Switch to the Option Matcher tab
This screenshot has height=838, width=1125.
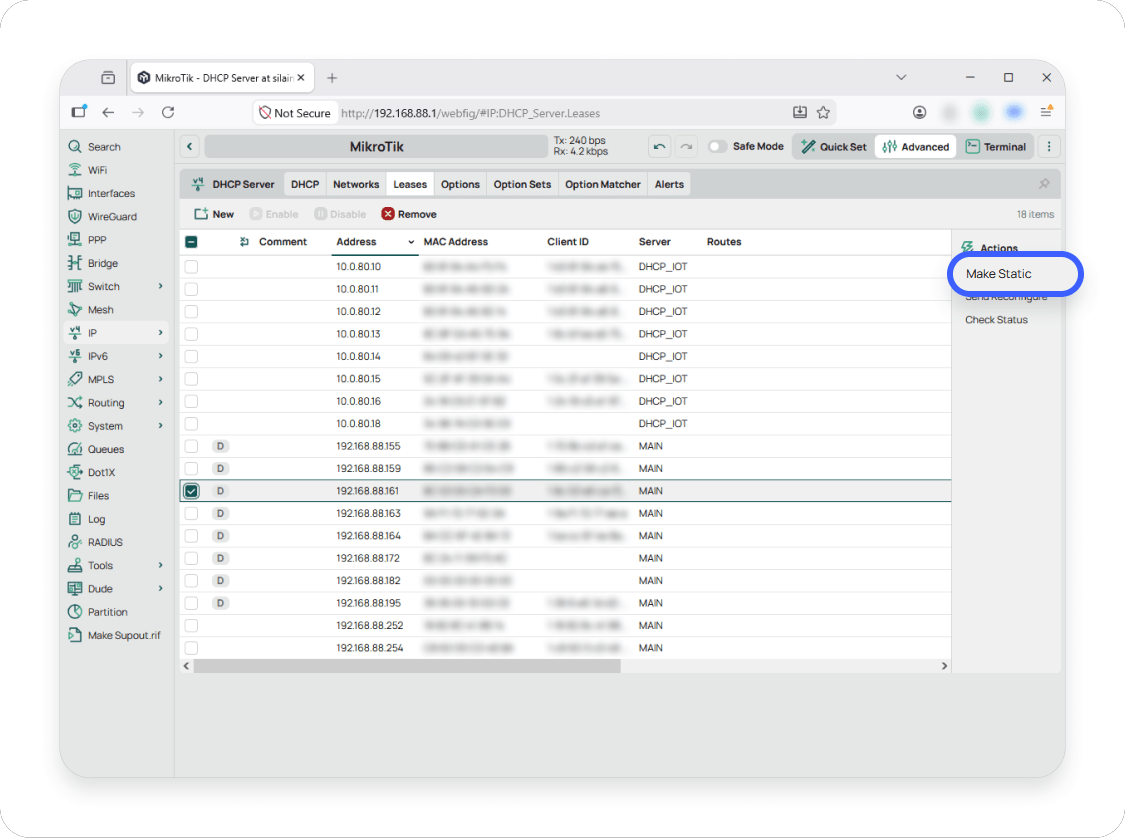pyautogui.click(x=603, y=184)
